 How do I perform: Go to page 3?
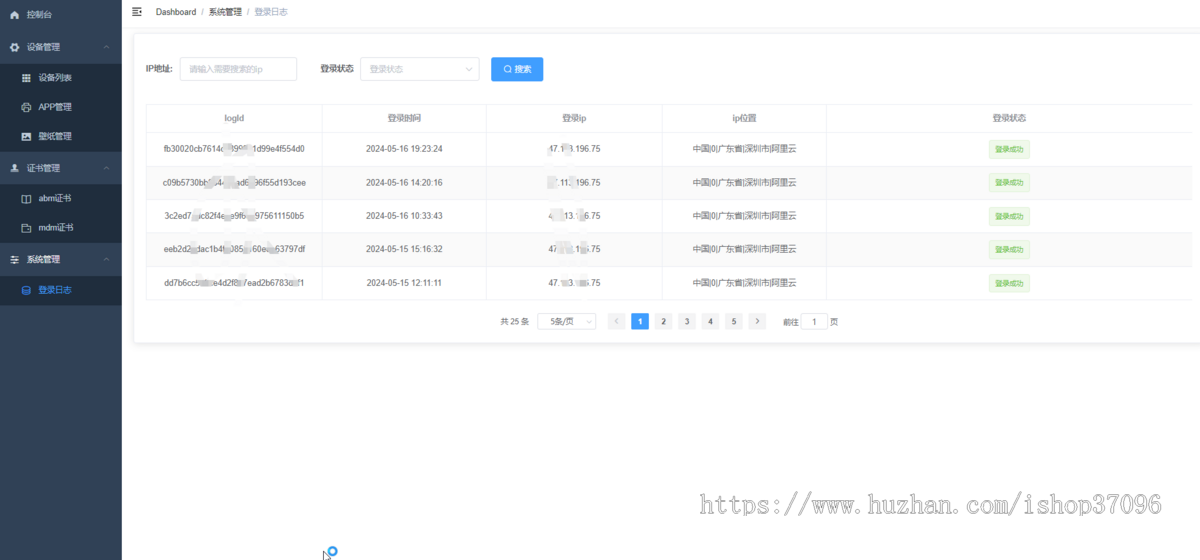pos(687,321)
